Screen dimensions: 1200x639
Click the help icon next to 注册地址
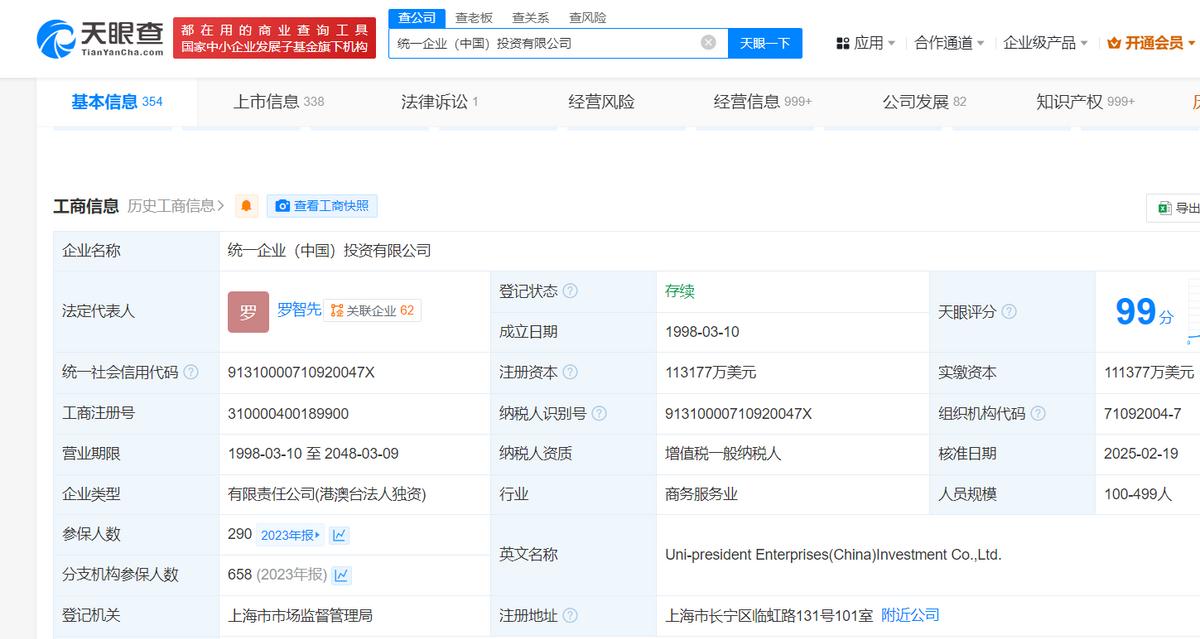pos(570,616)
